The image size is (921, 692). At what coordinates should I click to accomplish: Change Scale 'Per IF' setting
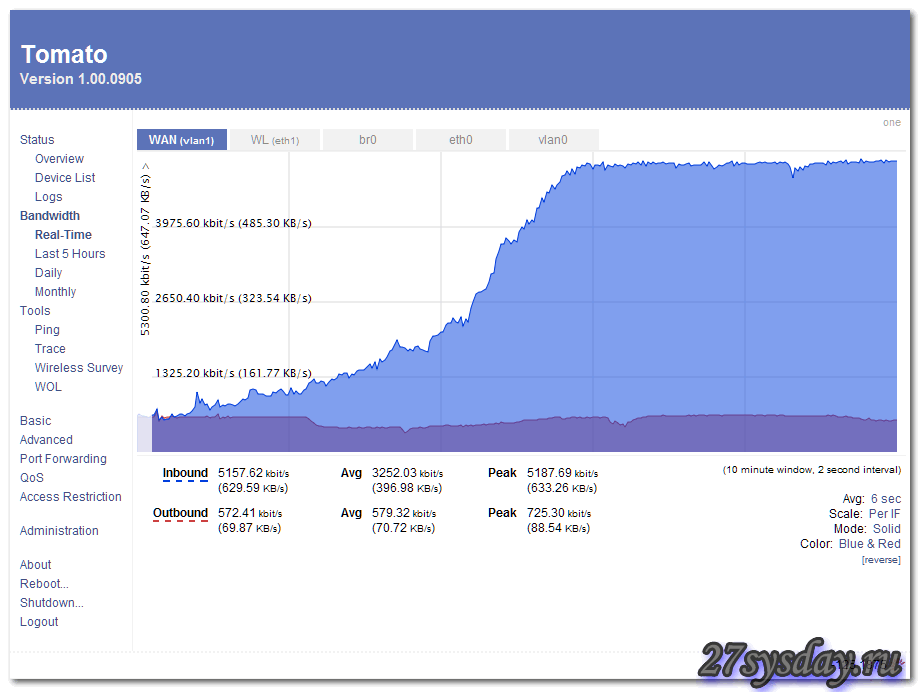tap(885, 513)
